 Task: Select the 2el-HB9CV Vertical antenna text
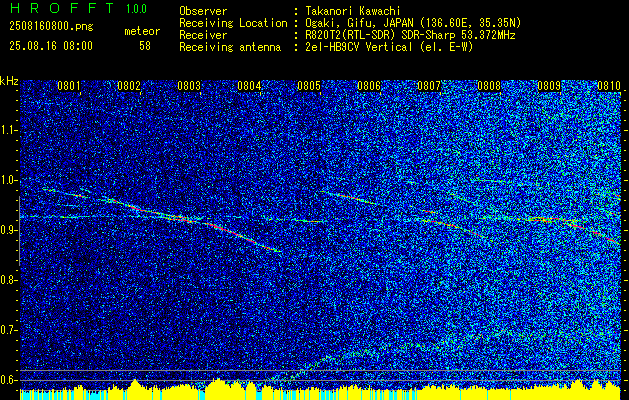[x=389, y=47]
